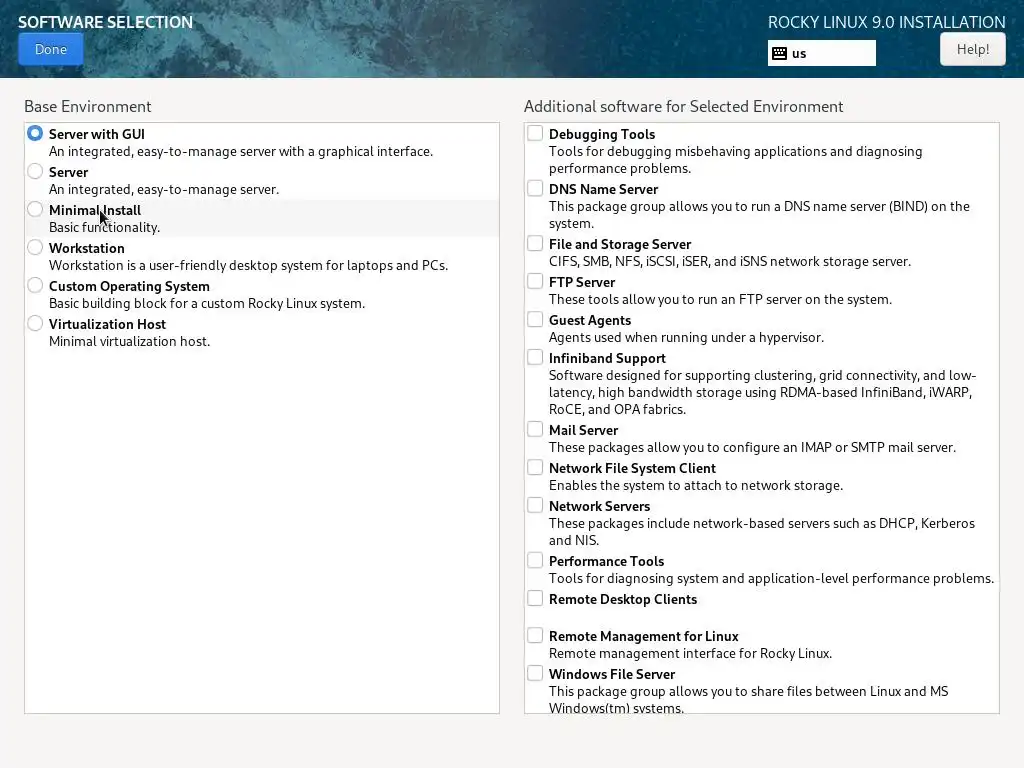Enable the Performance Tools checkbox
This screenshot has height=768, width=1024.
[535, 560]
